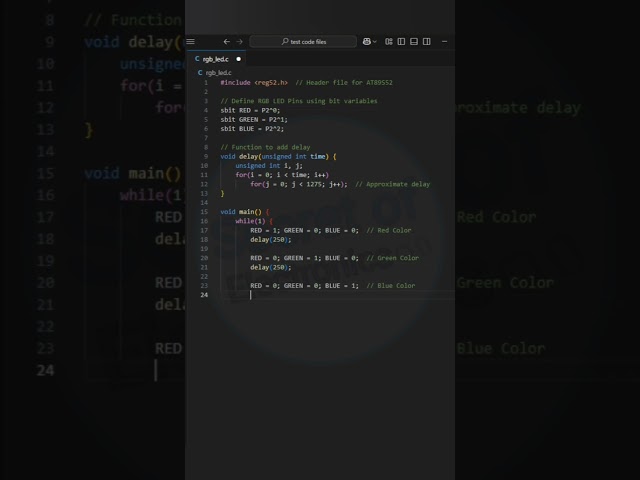Click line number 15 in the gutter
Image resolution: width=640 pixels, height=480 pixels.
pos(204,212)
